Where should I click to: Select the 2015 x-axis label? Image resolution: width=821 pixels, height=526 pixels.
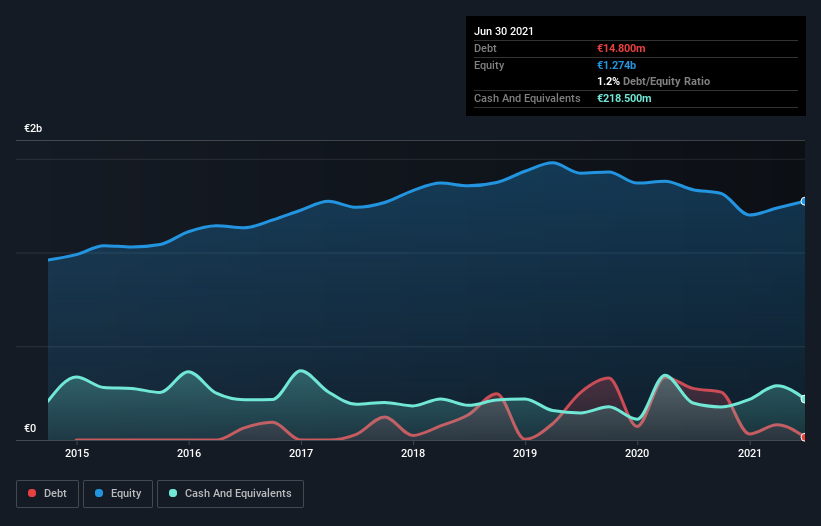coord(77,454)
